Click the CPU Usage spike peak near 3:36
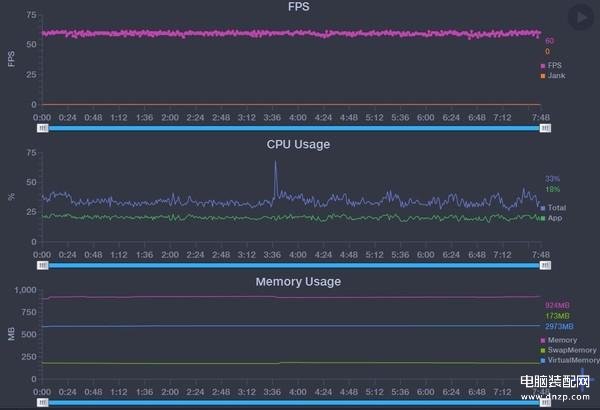Viewport: 600px width, 410px height. tap(276, 162)
